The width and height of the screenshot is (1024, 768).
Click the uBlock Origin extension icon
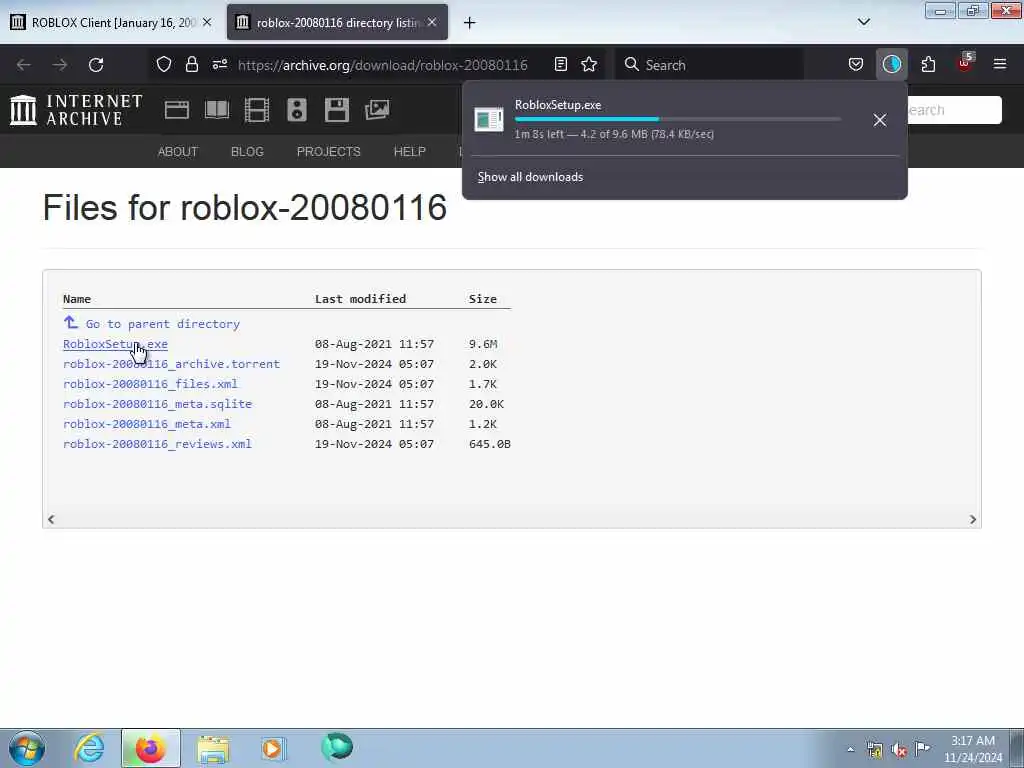965,63
